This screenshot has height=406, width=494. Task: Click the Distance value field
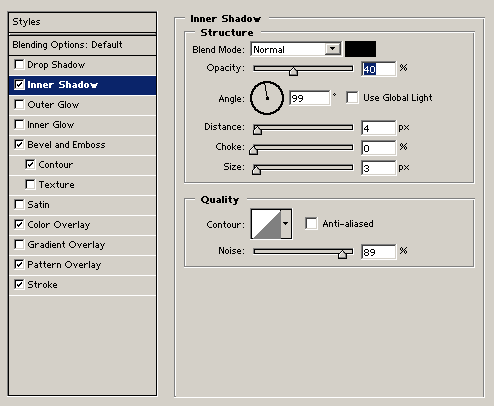(378, 128)
